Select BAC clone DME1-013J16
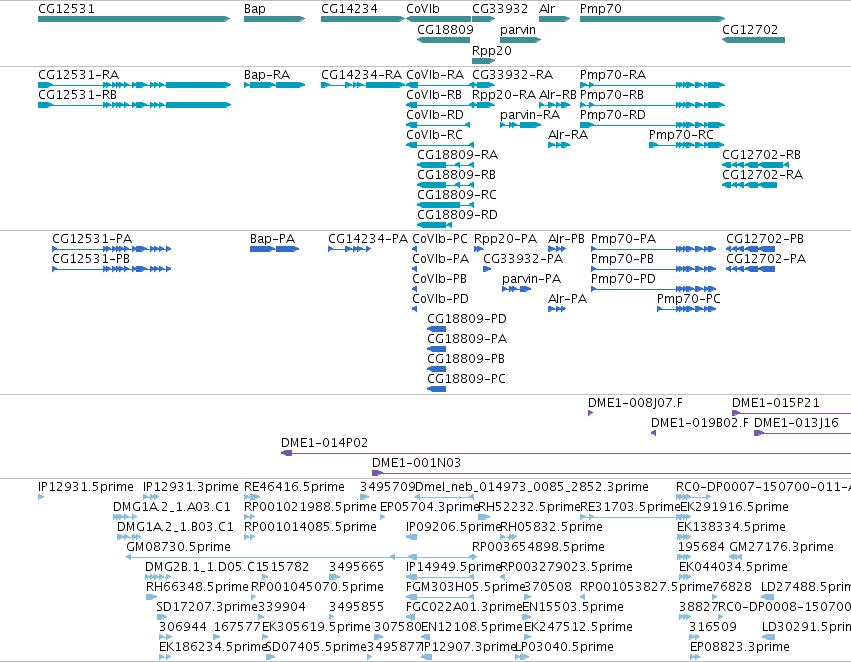The image size is (851, 662). (x=803, y=433)
